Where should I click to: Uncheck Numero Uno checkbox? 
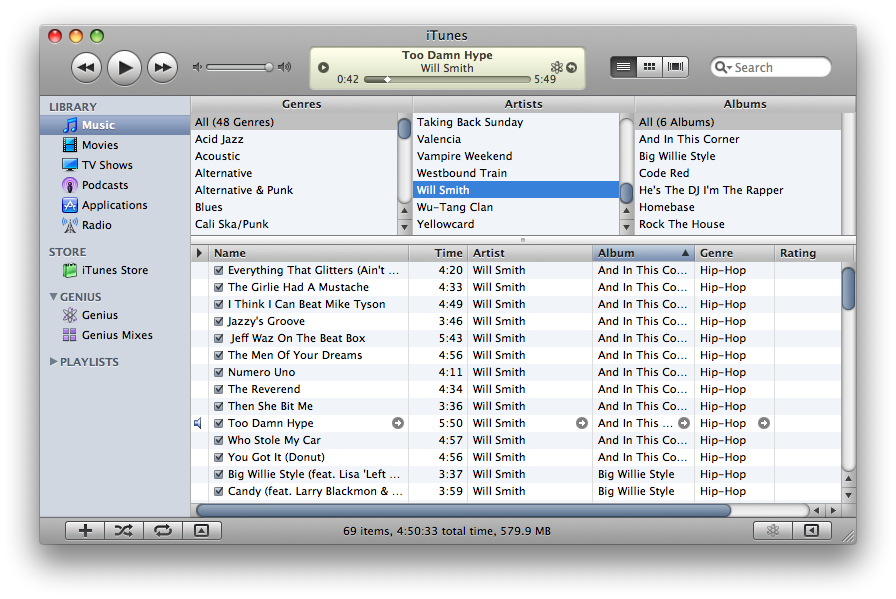pyautogui.click(x=218, y=372)
